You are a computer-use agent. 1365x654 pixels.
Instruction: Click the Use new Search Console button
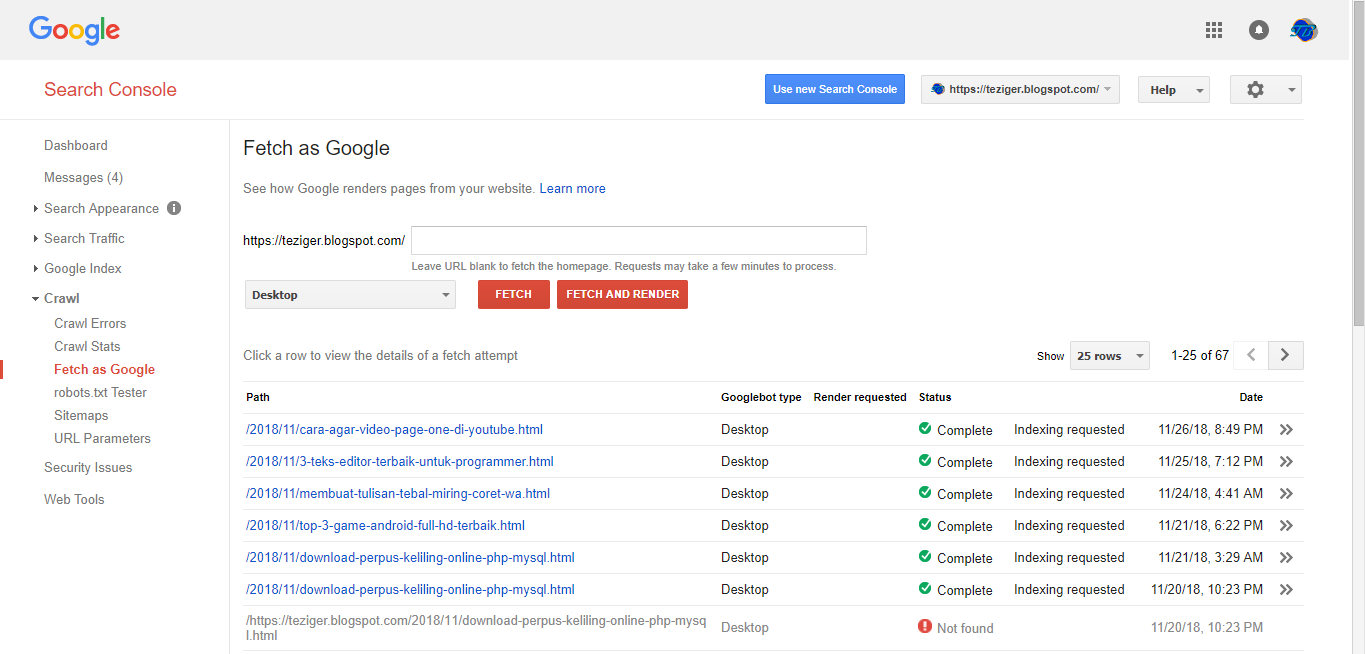pyautogui.click(x=835, y=89)
